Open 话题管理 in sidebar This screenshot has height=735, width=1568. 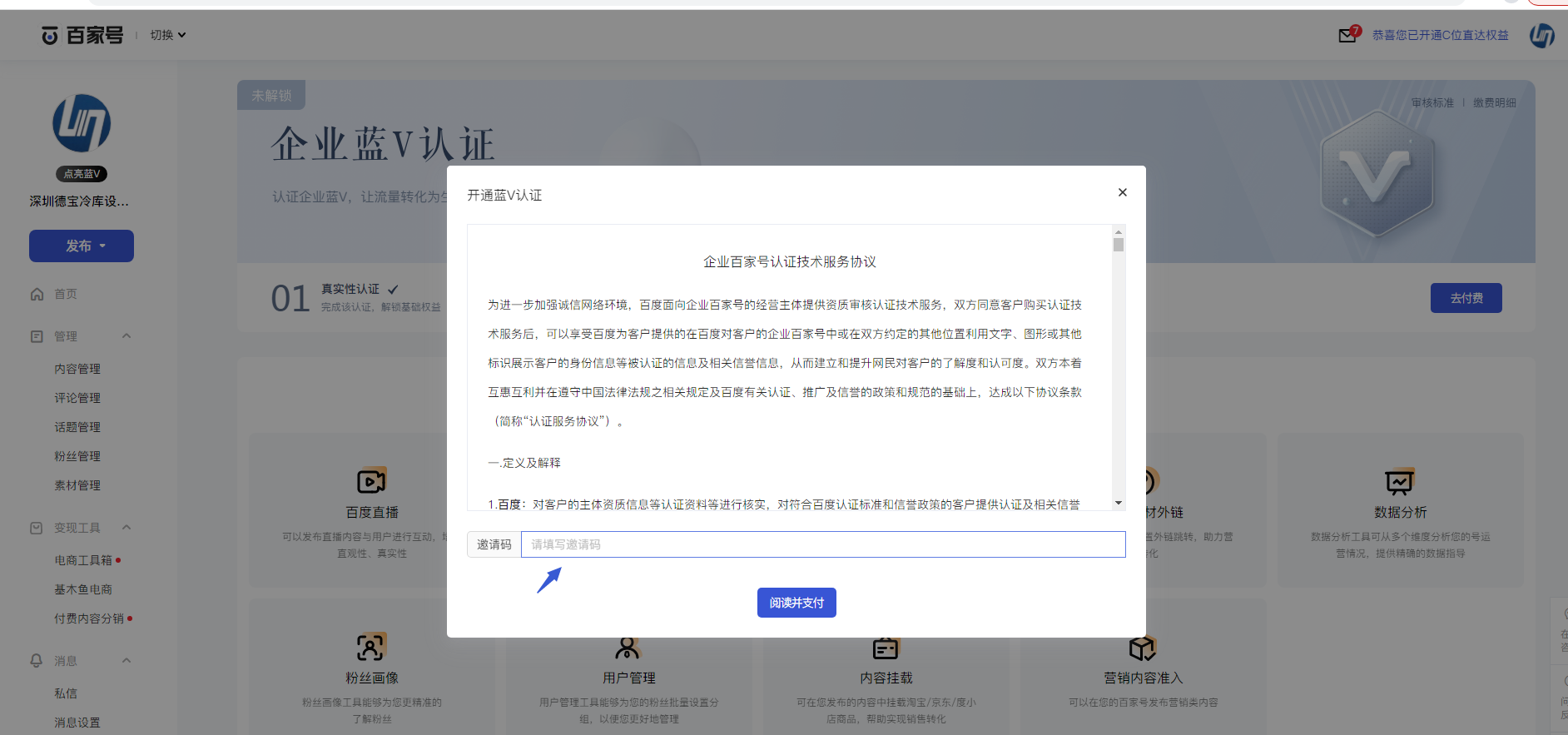point(77,427)
